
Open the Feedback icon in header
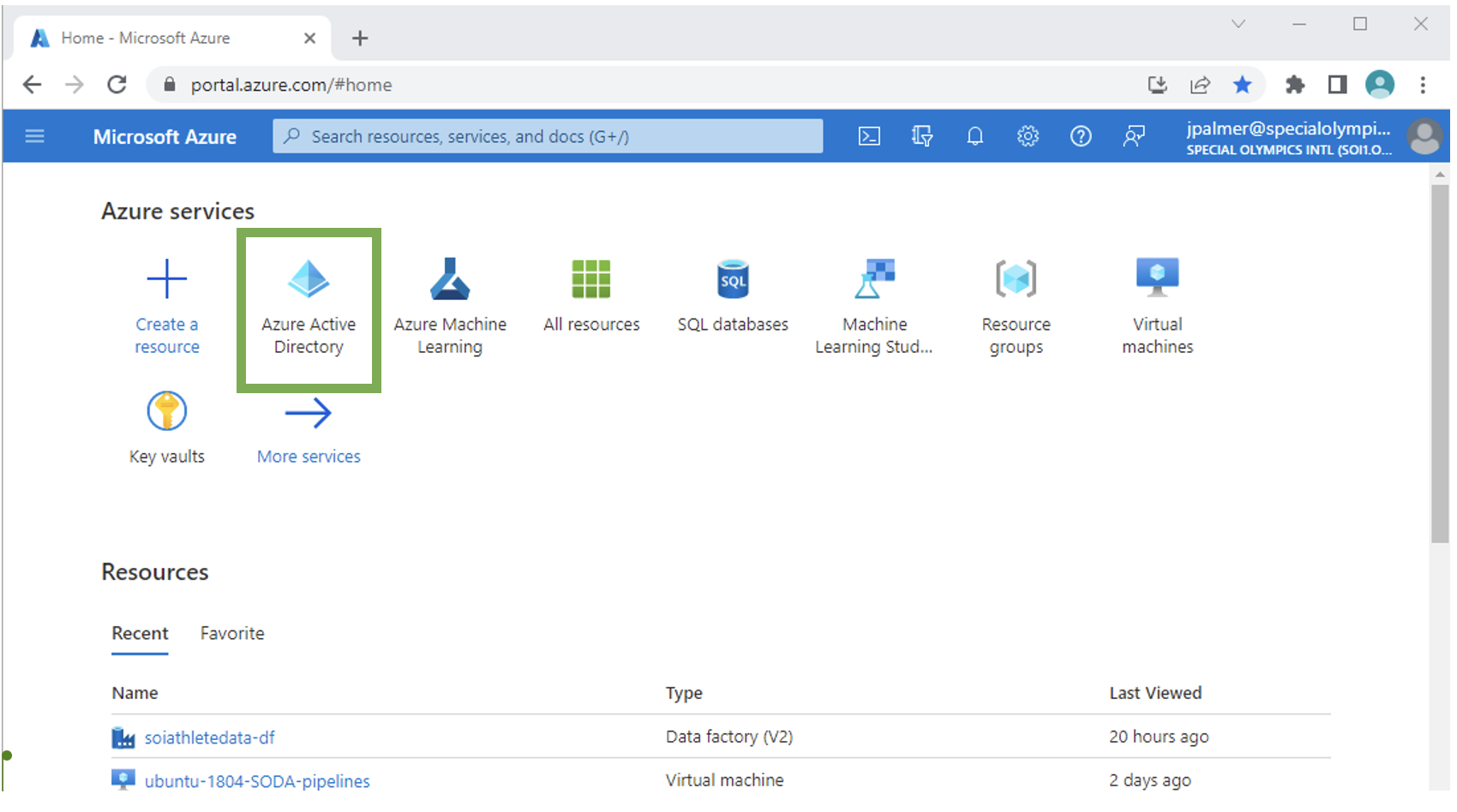pyautogui.click(x=1134, y=136)
